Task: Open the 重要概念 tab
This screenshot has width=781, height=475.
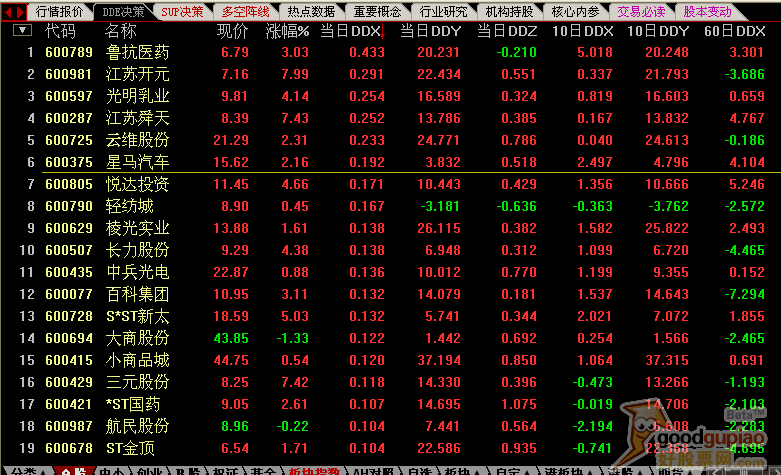Action: coord(377,11)
